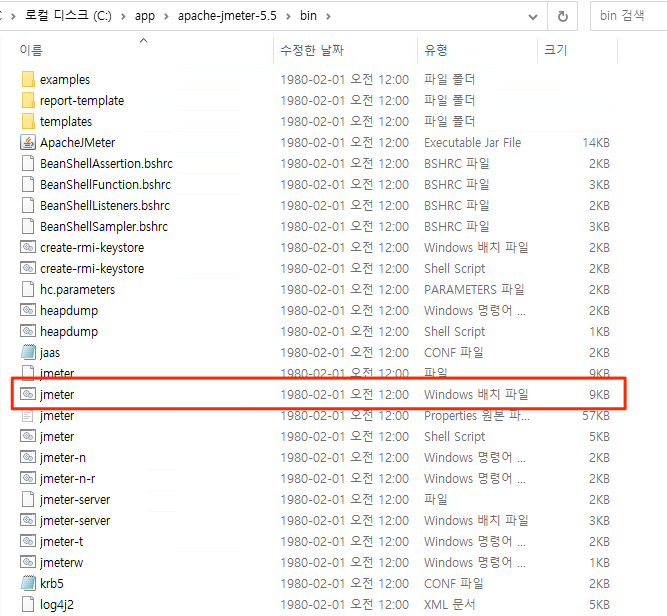Select the jmeterw file name
This screenshot has height=616, width=667.
coord(62,562)
